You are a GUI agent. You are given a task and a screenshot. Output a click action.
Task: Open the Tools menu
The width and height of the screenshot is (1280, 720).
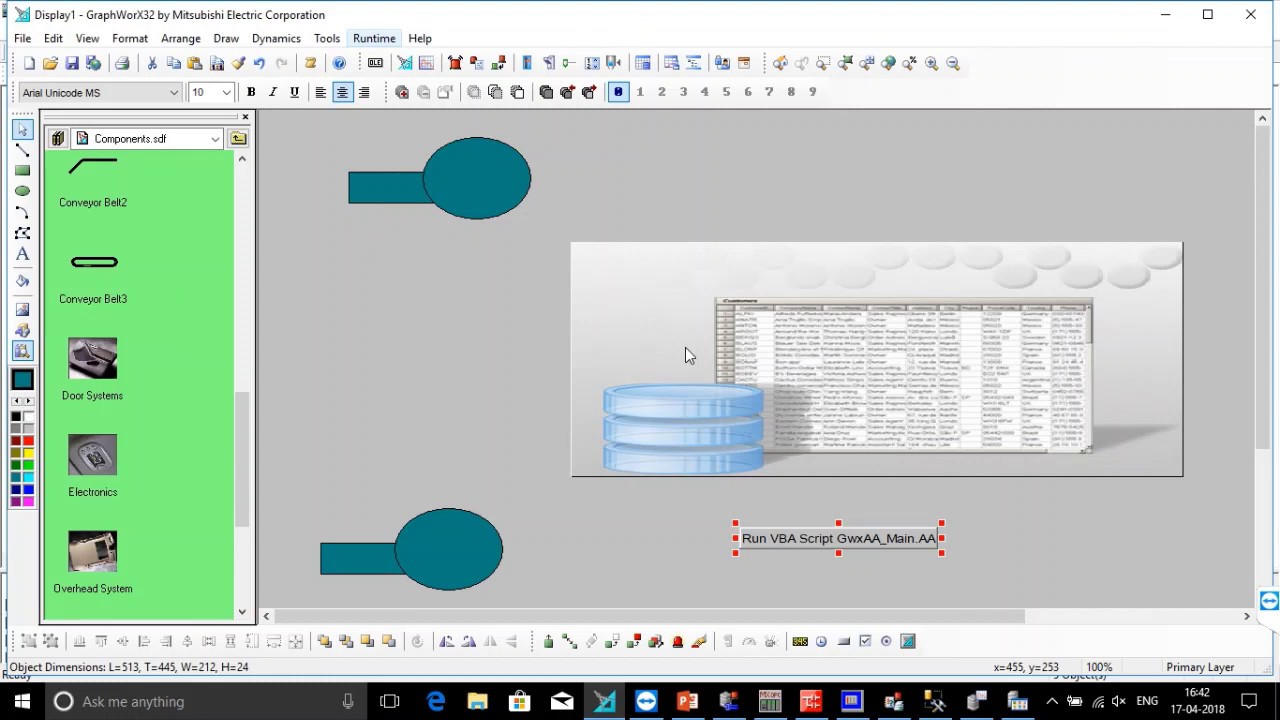pos(327,38)
